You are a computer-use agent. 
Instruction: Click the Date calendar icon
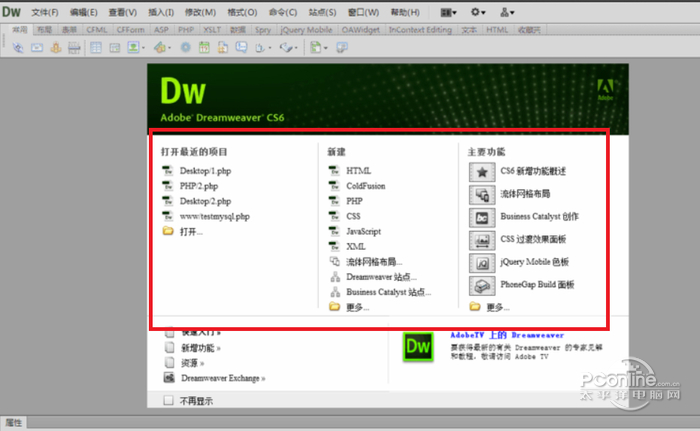(204, 47)
